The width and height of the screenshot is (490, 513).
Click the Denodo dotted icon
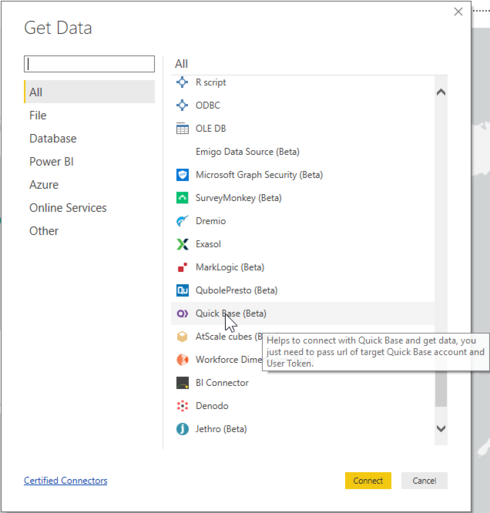pyautogui.click(x=182, y=406)
